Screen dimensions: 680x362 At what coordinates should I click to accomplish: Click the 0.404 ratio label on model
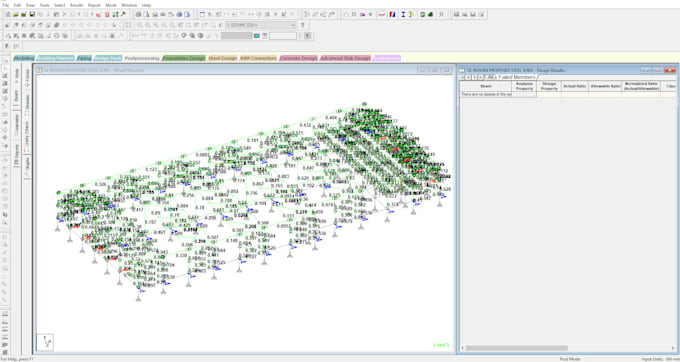330,118
